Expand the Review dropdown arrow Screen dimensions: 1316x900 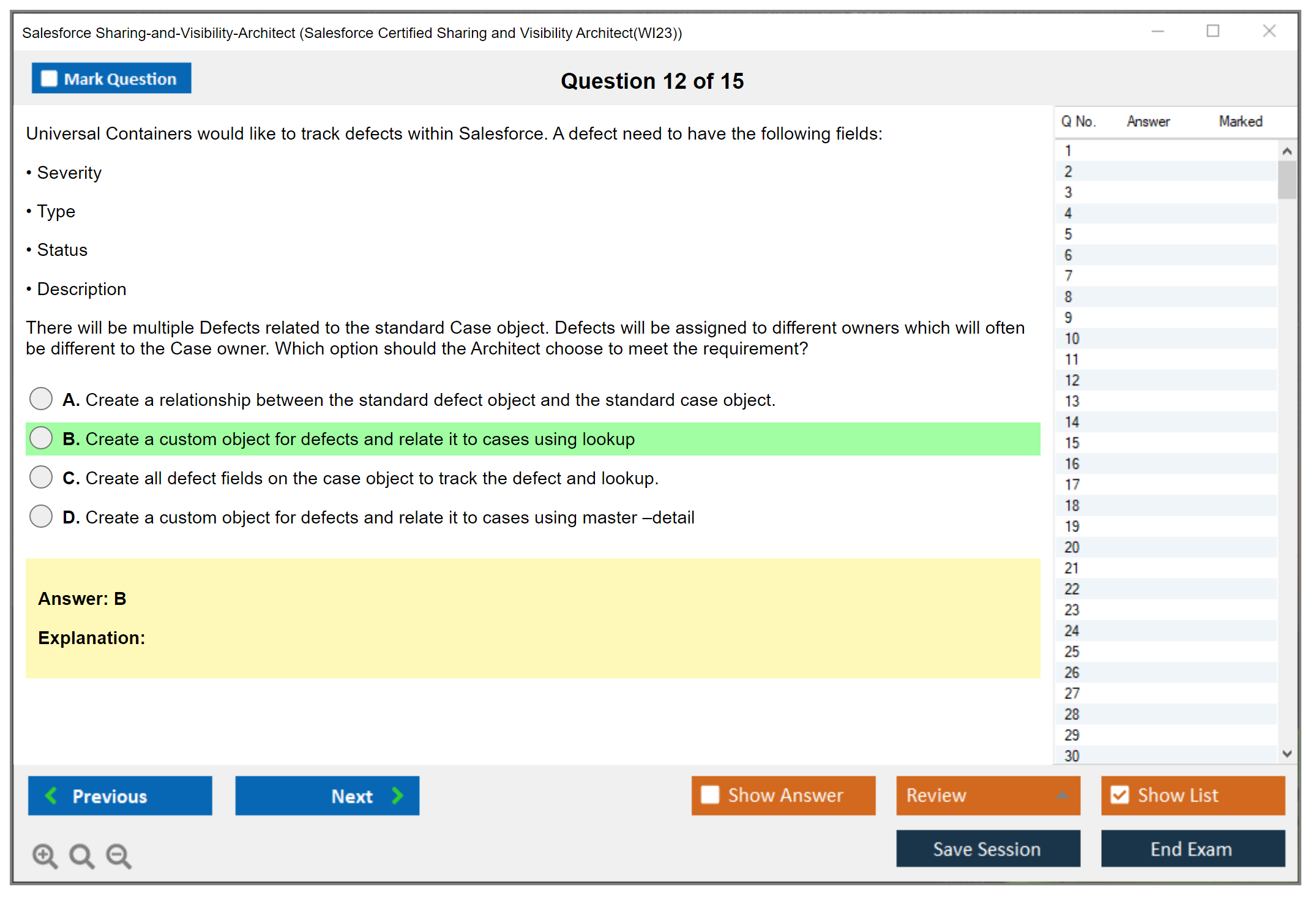(x=1062, y=795)
